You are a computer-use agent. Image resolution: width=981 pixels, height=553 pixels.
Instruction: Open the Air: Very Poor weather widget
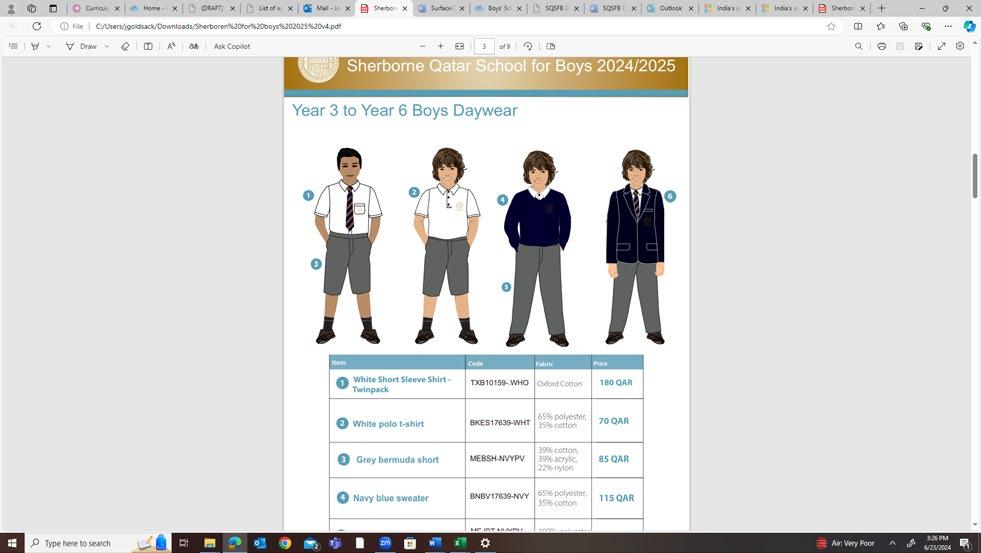point(845,543)
